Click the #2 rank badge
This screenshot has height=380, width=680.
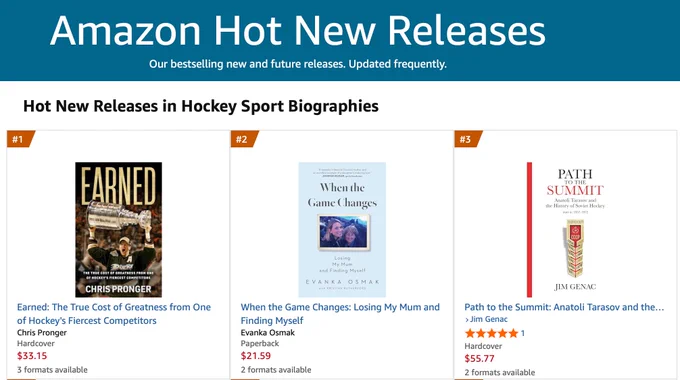[244, 139]
